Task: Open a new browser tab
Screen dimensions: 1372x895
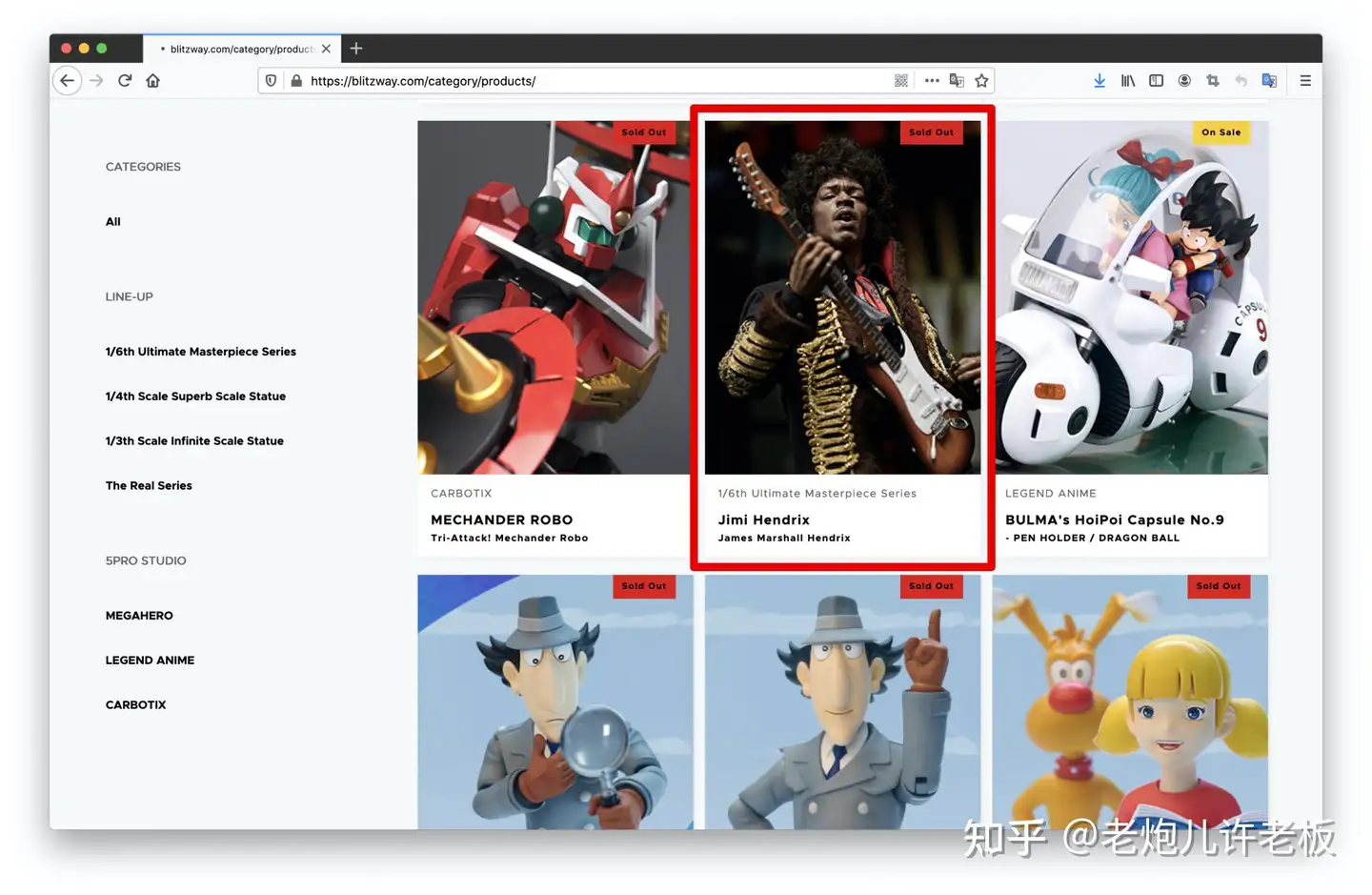Action: (x=356, y=49)
